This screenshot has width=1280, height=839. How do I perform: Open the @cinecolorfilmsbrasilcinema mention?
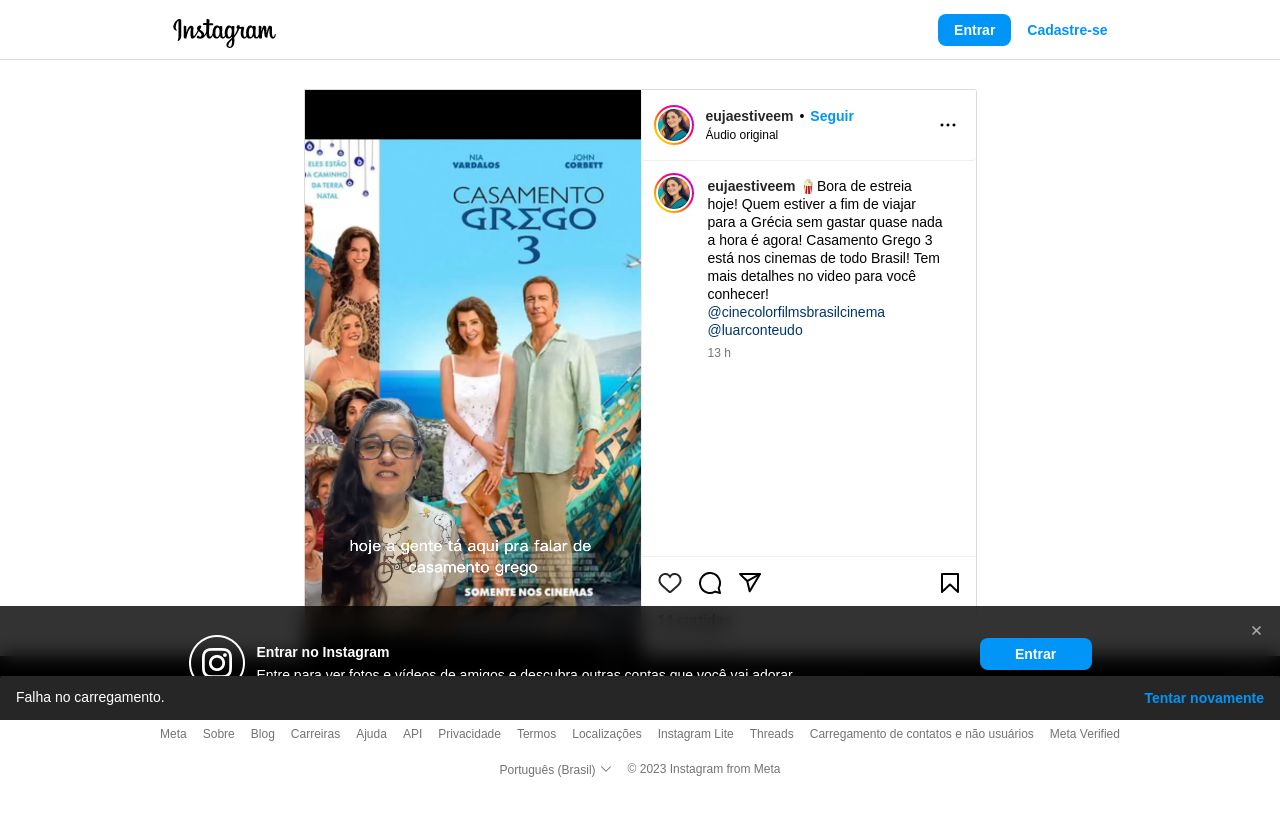[x=796, y=312]
